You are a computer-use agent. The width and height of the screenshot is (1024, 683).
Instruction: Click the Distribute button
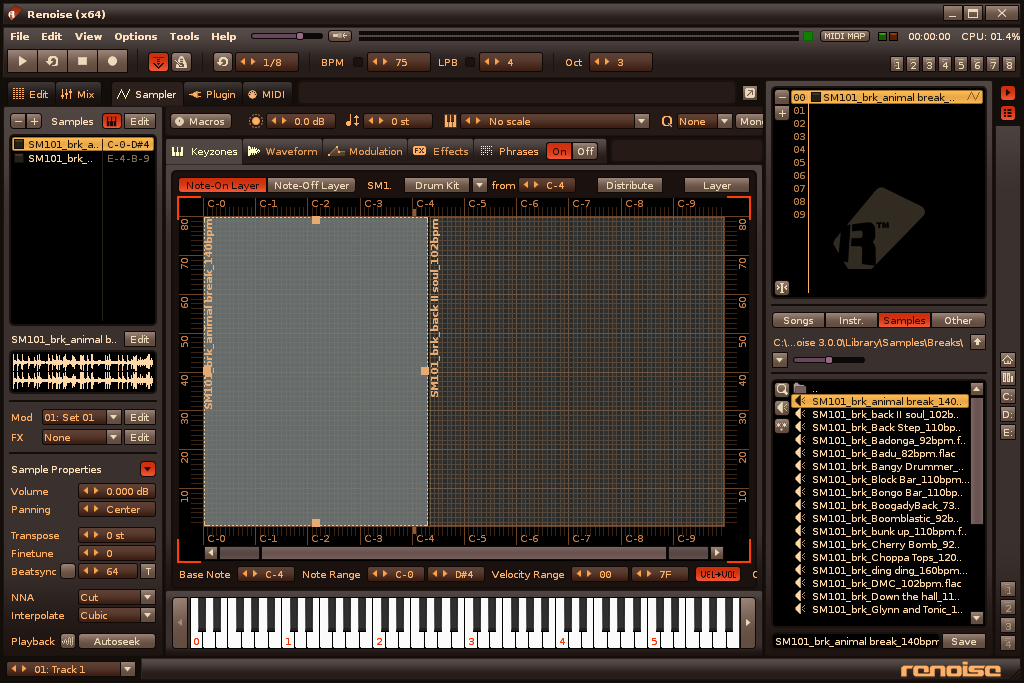630,185
